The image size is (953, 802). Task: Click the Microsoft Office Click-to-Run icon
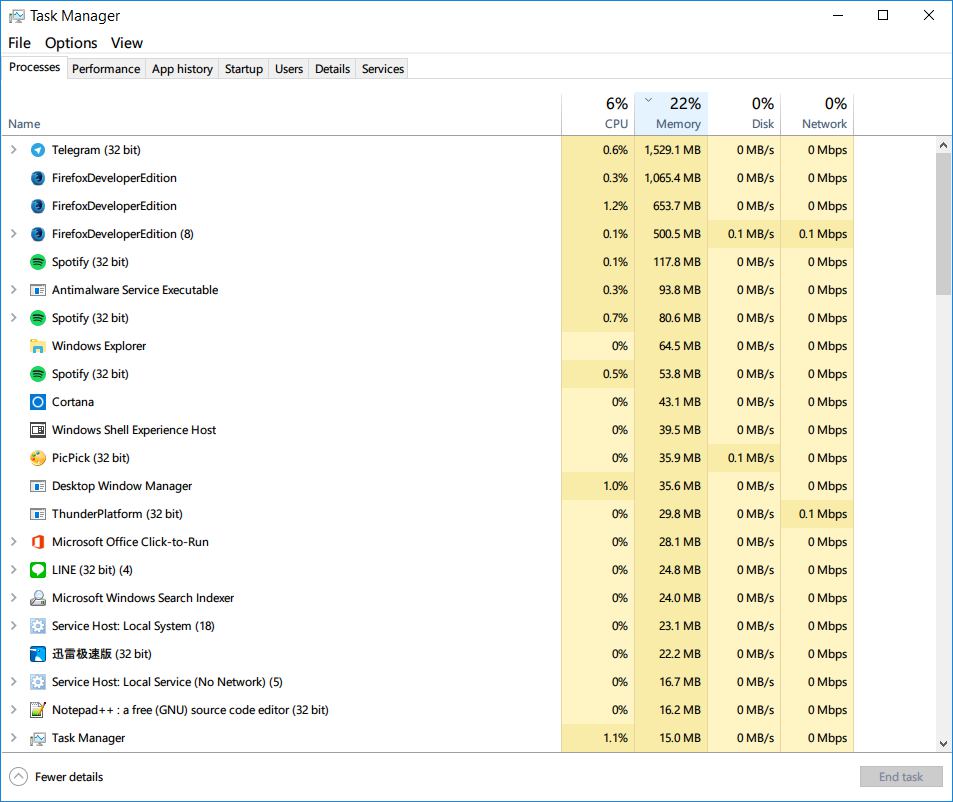38,542
